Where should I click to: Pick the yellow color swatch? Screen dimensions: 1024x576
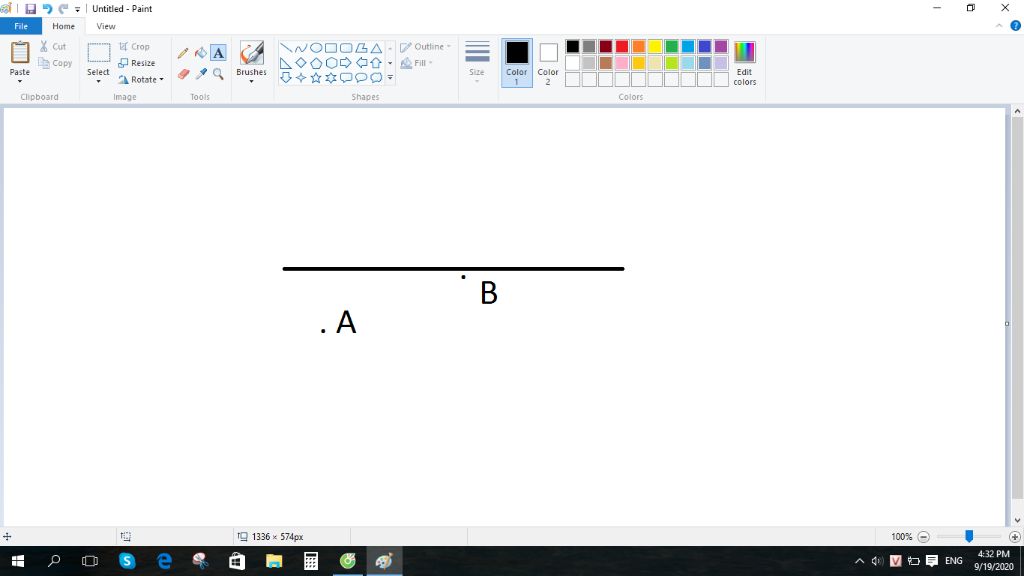tap(655, 46)
